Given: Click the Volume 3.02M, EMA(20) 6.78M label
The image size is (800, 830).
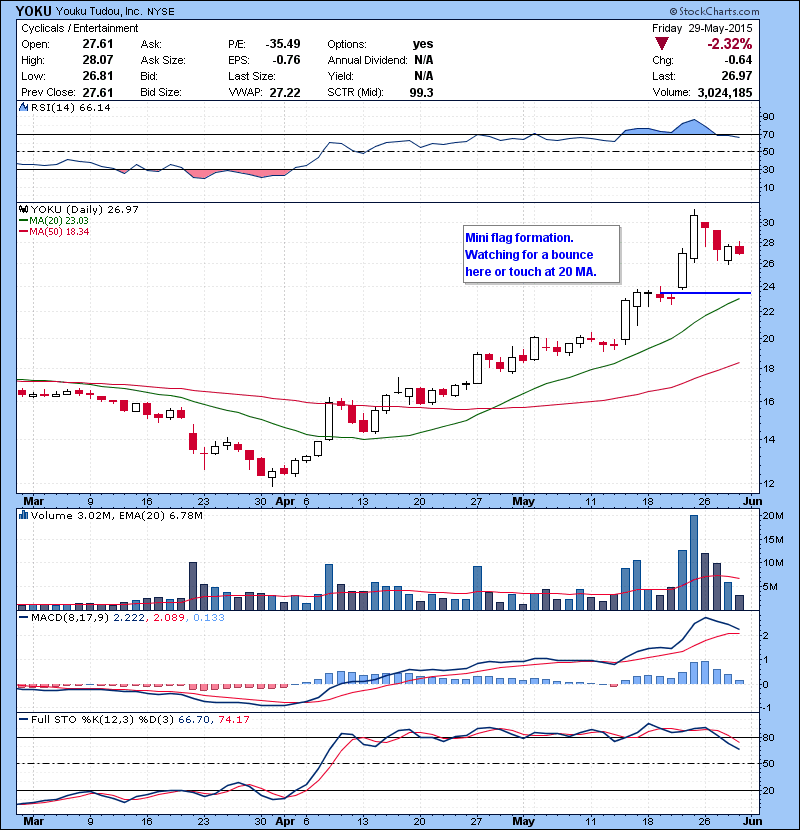Looking at the screenshot, I should click(116, 516).
